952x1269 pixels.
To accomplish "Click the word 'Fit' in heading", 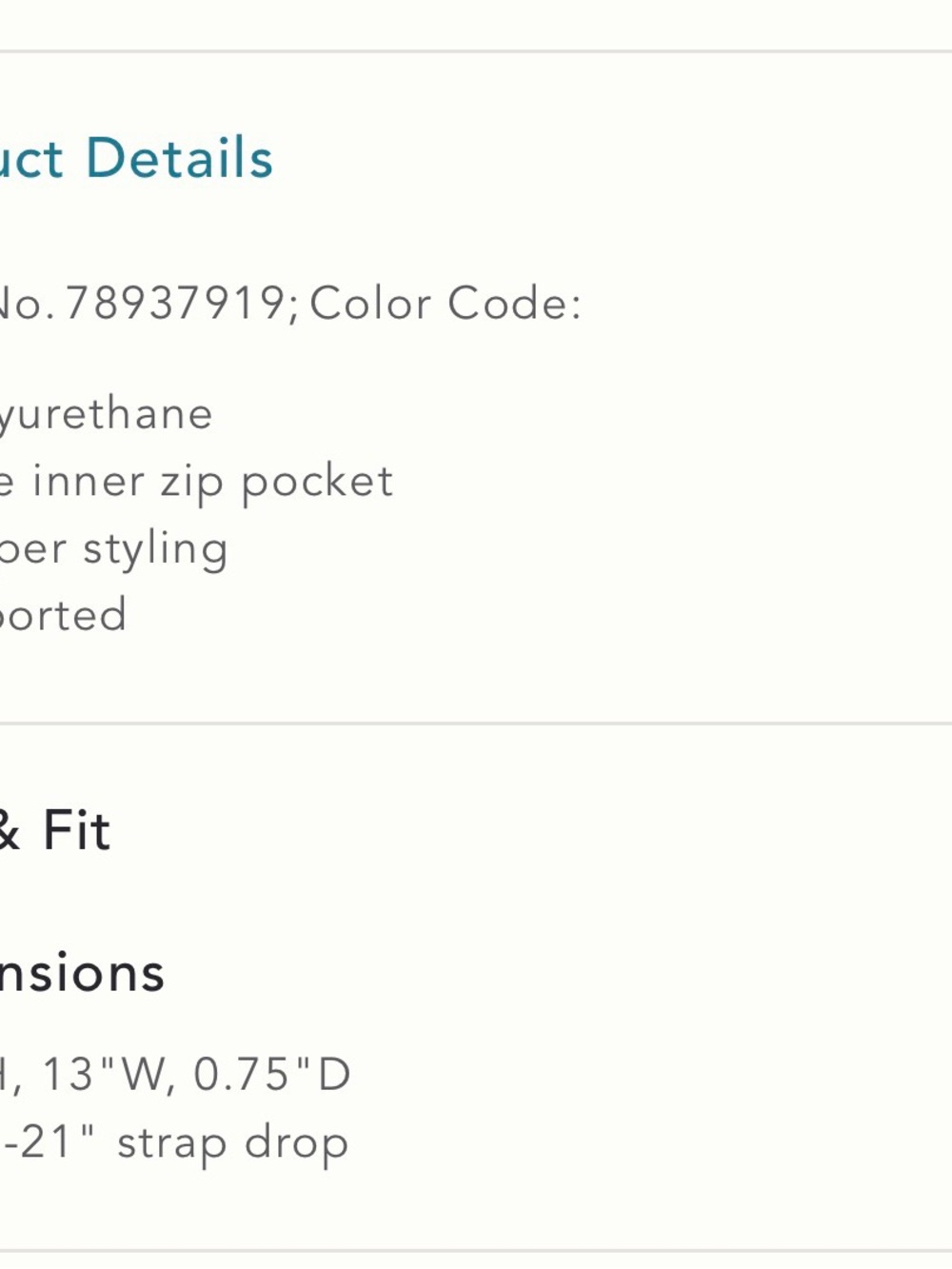I will tap(77, 829).
